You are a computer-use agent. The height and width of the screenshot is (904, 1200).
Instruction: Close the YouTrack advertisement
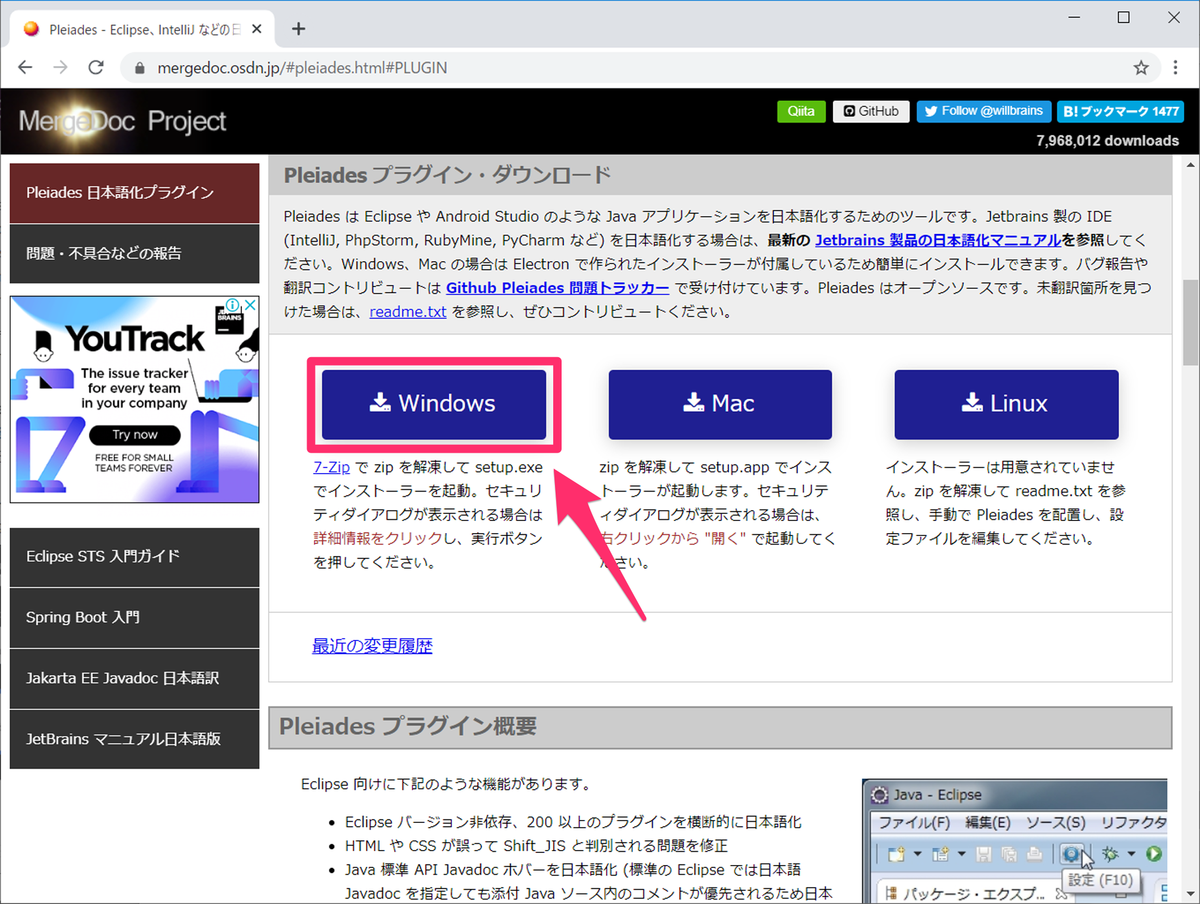point(250,305)
